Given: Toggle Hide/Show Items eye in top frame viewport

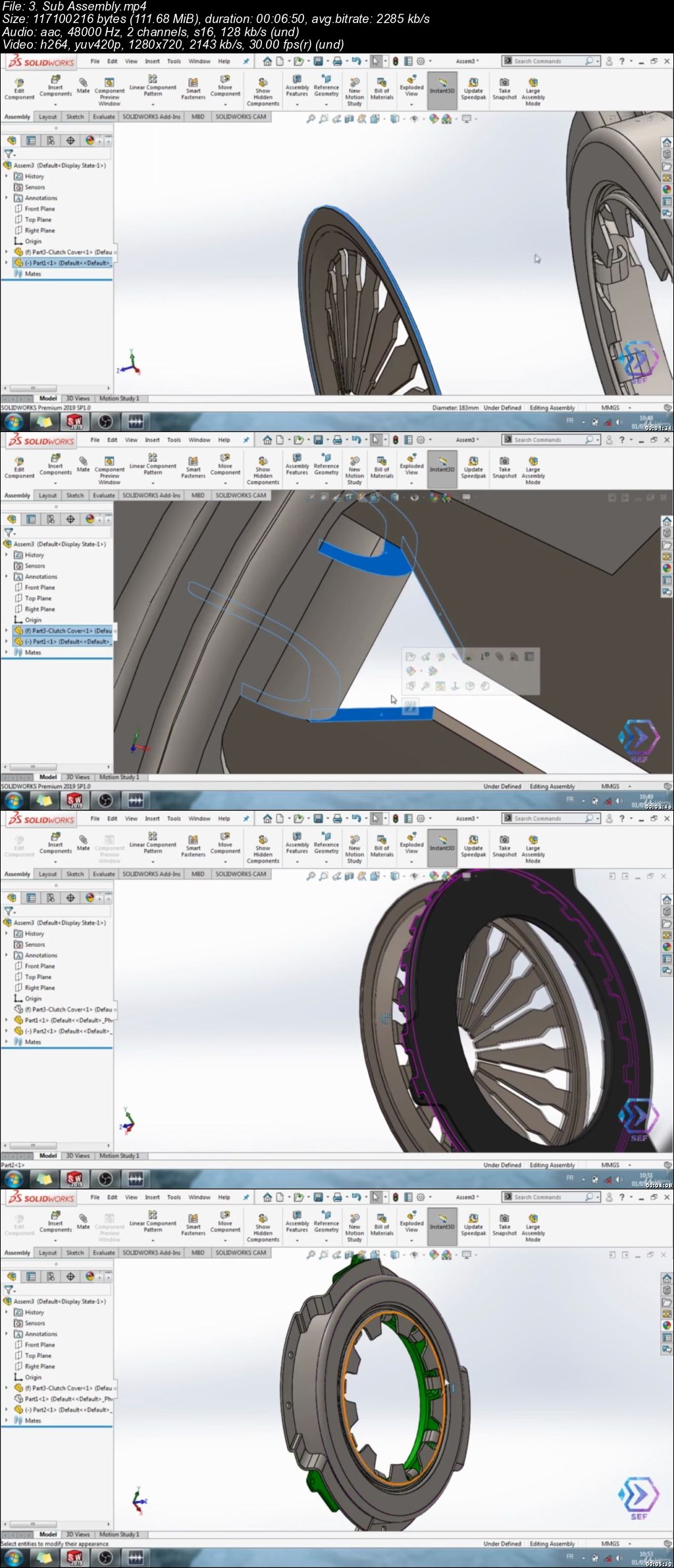Looking at the screenshot, I should click(x=414, y=119).
